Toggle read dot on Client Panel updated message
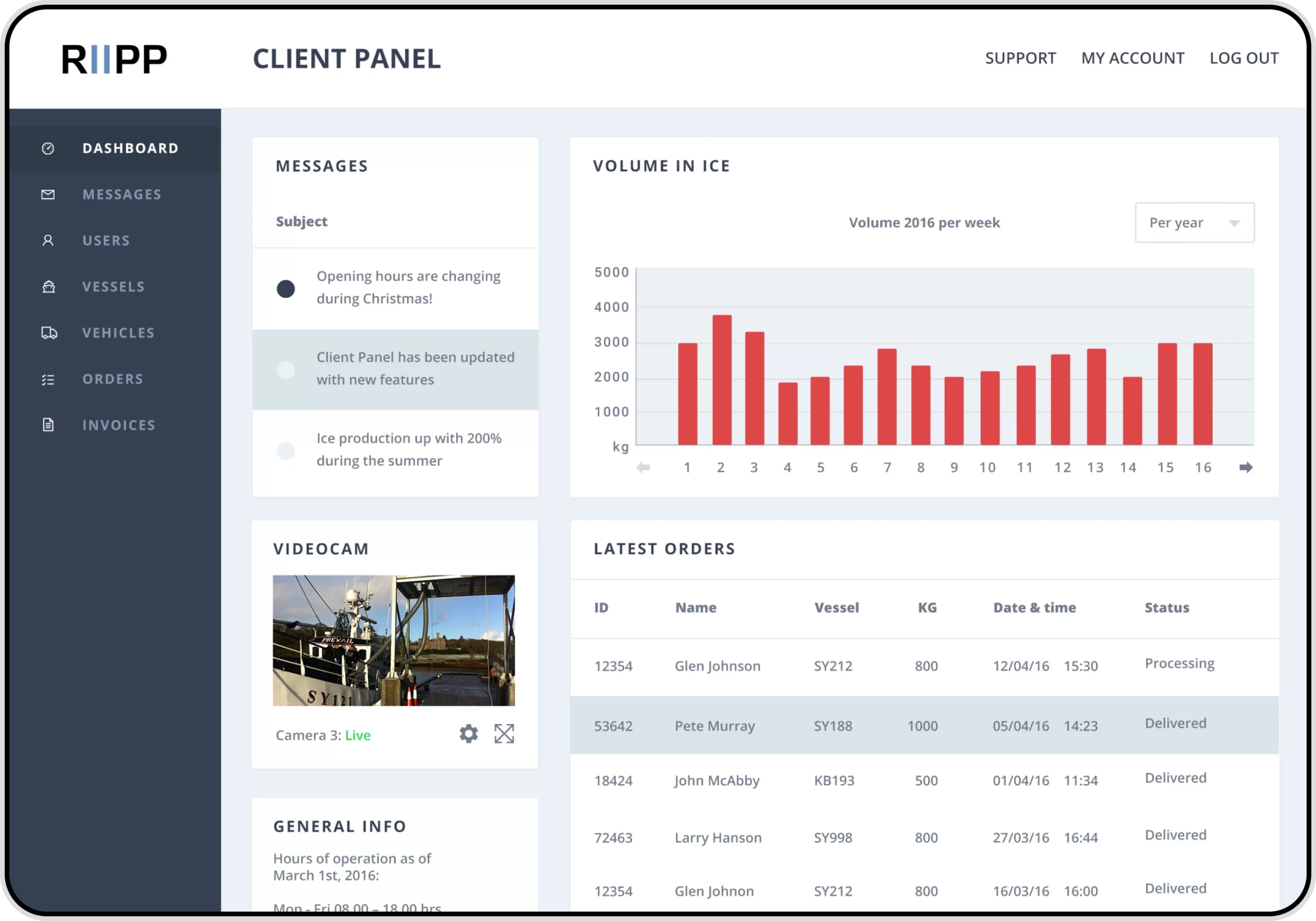Screen dimensions: 1316x921 tap(285, 370)
